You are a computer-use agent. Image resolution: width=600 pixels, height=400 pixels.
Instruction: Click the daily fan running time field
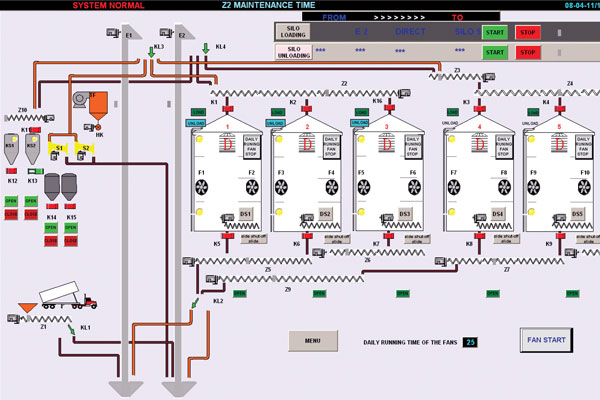pyautogui.click(x=470, y=342)
